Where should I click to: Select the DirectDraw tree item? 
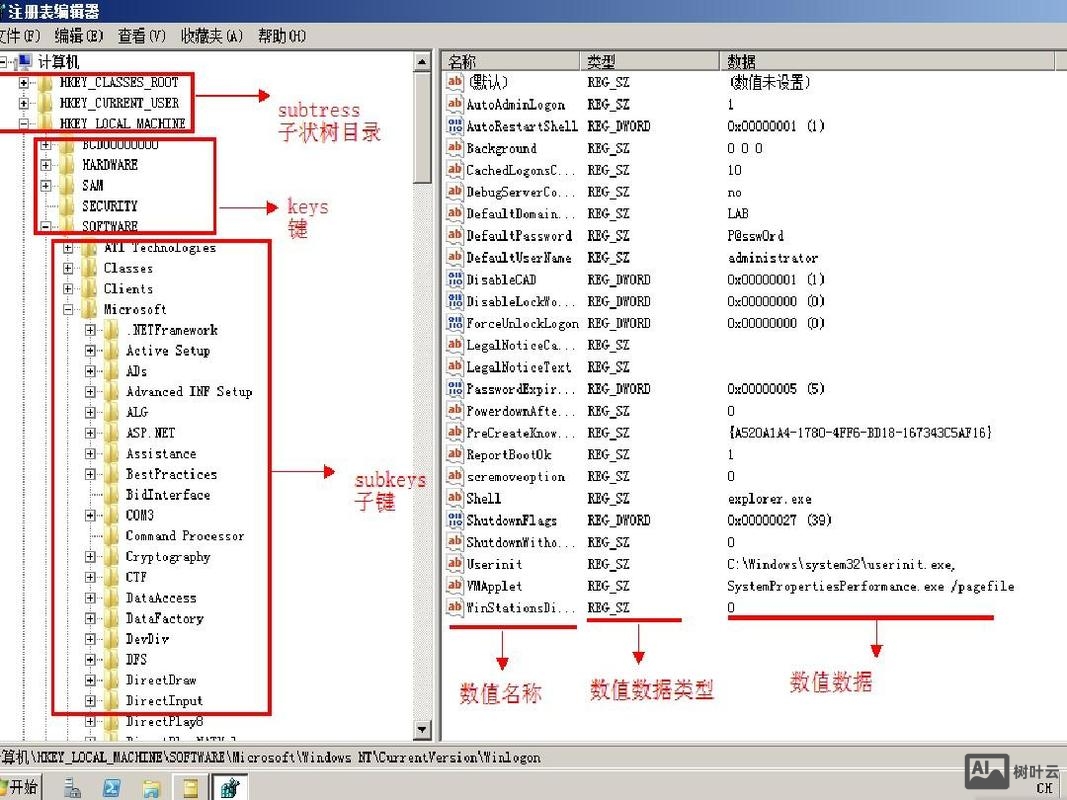160,680
